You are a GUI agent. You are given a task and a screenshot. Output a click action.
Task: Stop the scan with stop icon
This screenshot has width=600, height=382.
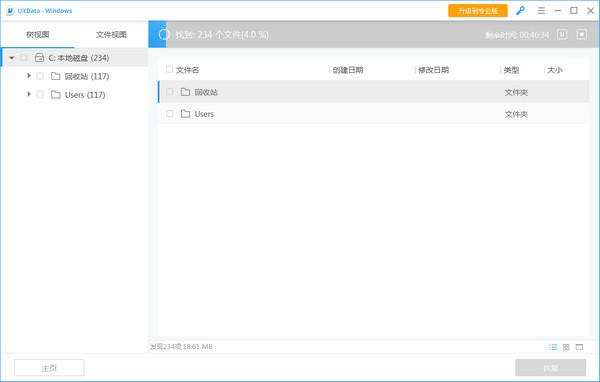click(582, 34)
